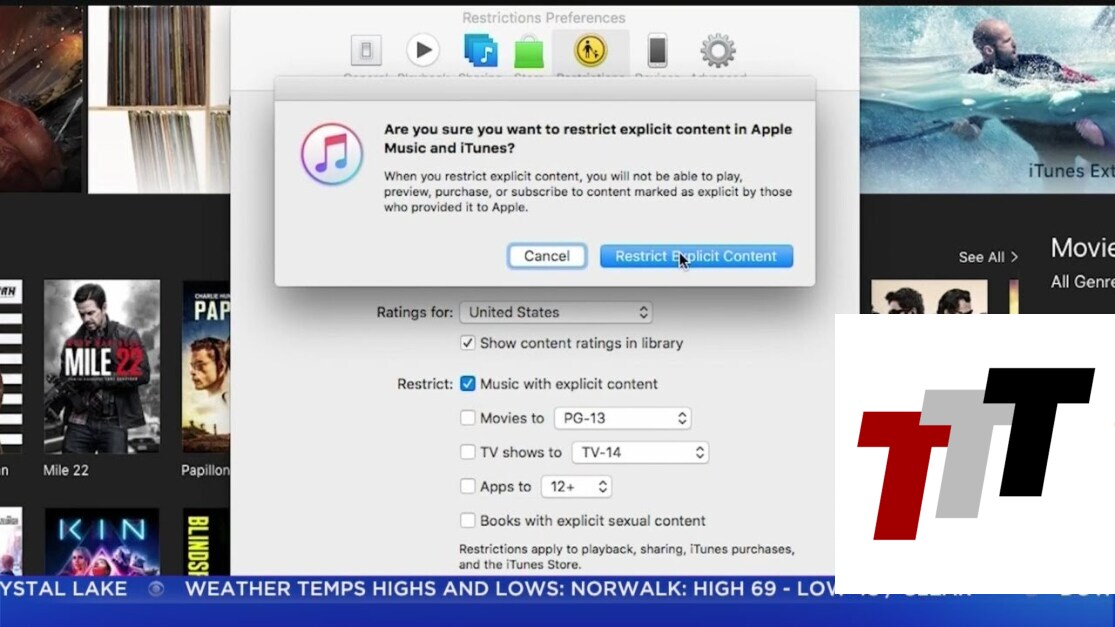This screenshot has width=1115, height=627.
Task: Enable the Movies to restriction checkbox
Action: (x=467, y=418)
